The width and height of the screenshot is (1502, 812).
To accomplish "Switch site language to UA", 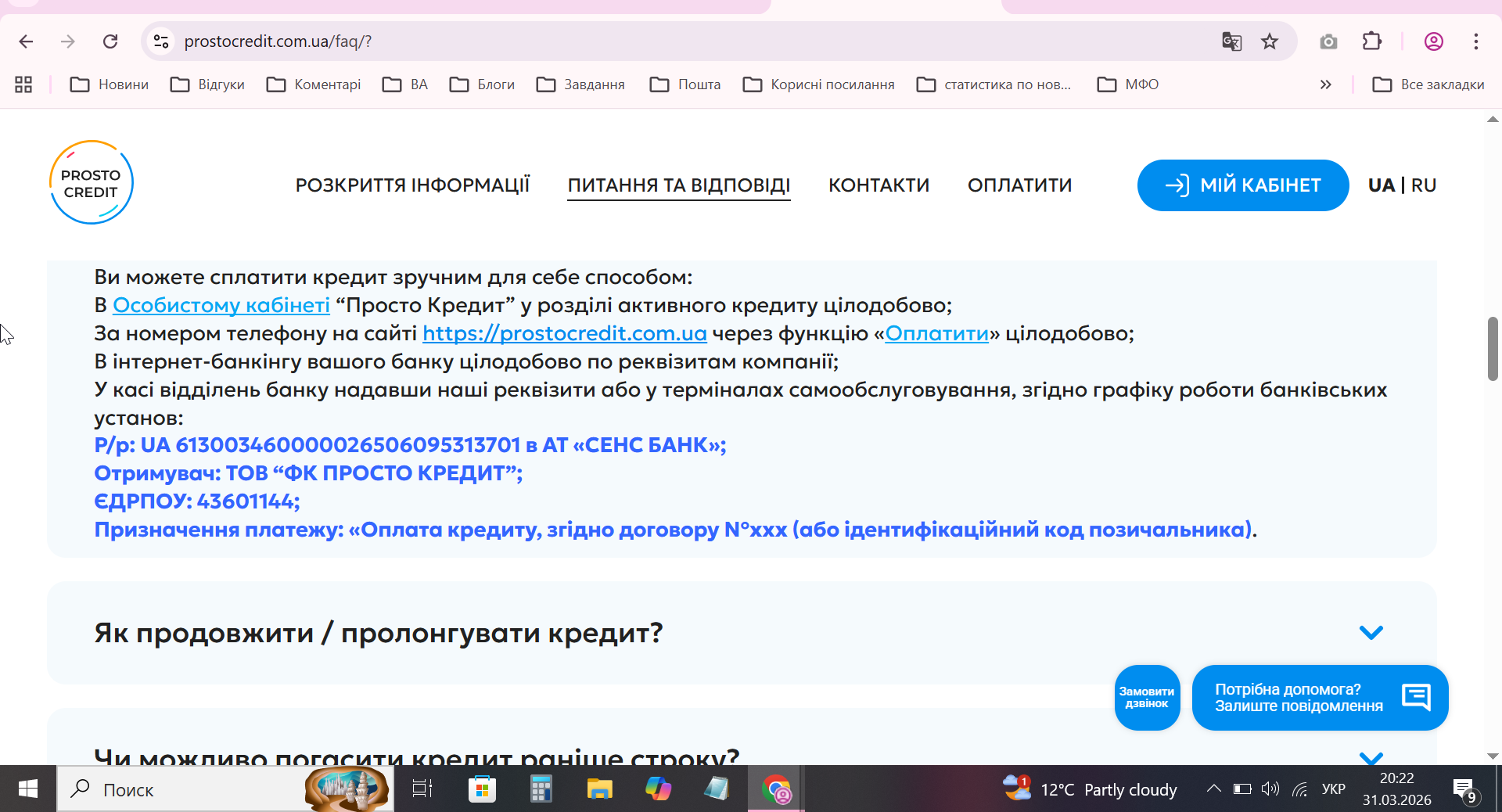I will click(1382, 185).
